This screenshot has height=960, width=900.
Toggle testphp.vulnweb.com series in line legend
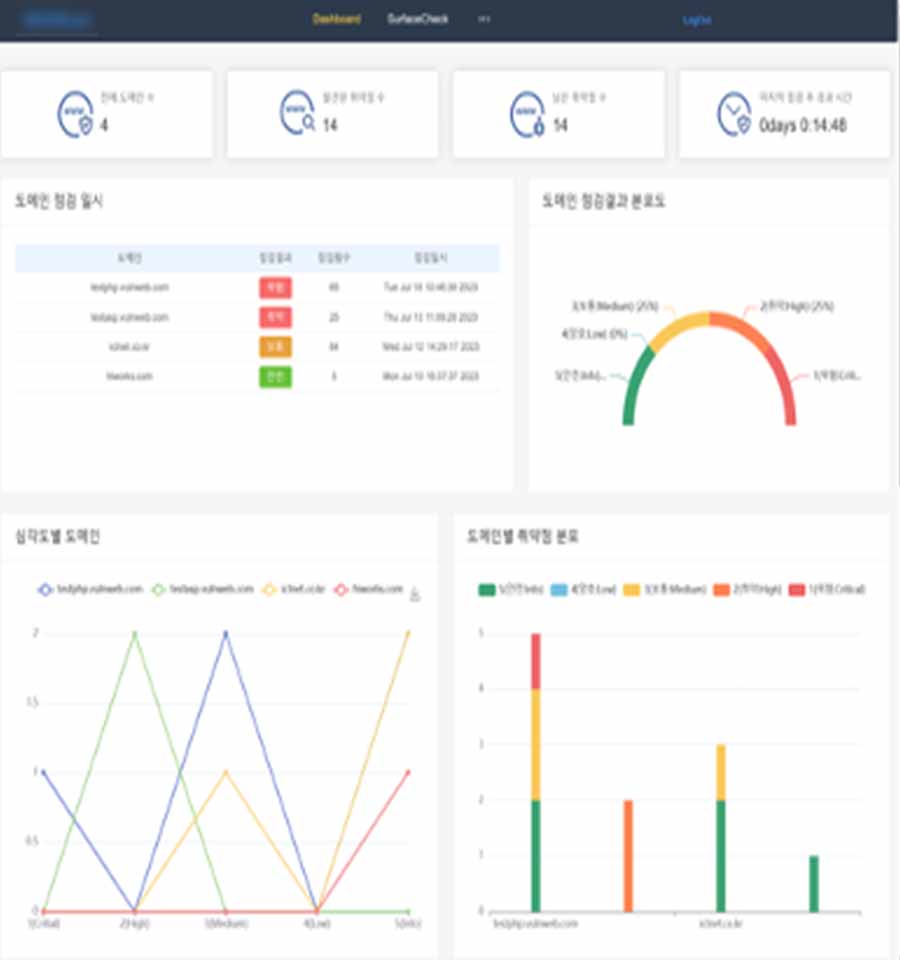[x=88, y=589]
